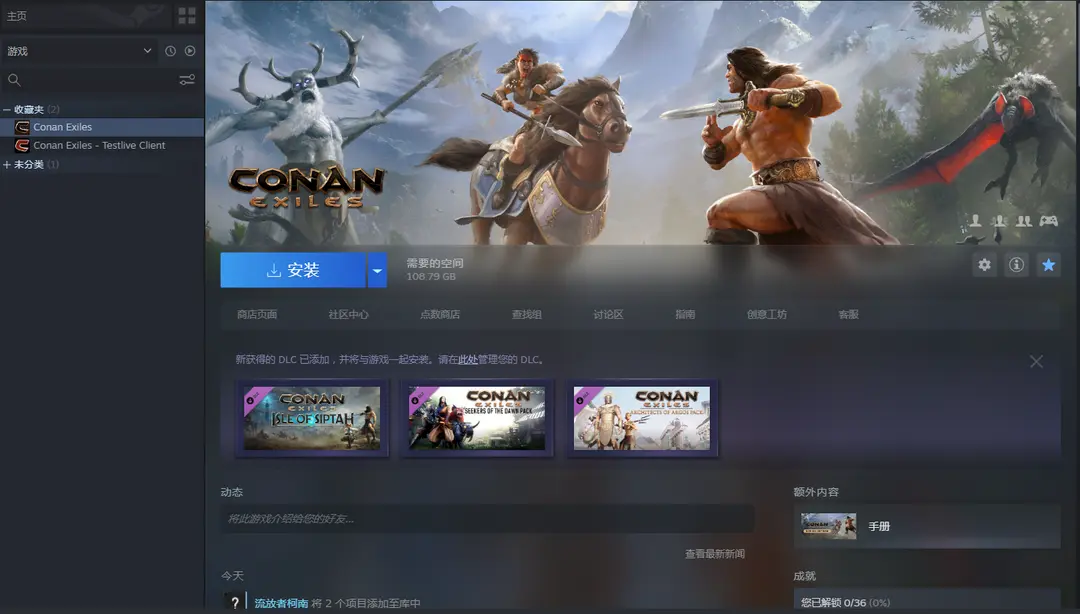Image resolution: width=1080 pixels, height=614 pixels.
Task: Click 查看最新新闻 link
Action: (714, 553)
